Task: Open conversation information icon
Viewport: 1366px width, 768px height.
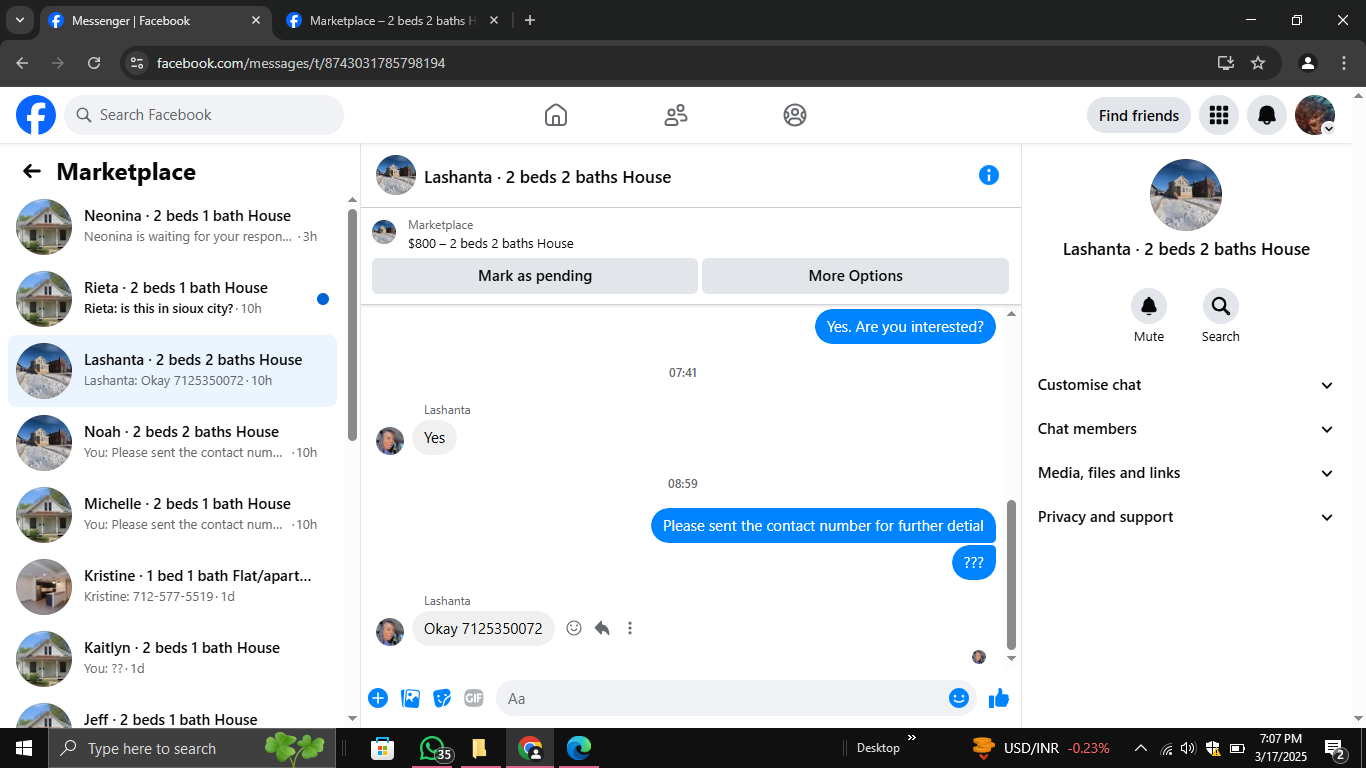Action: pyautogui.click(x=989, y=175)
